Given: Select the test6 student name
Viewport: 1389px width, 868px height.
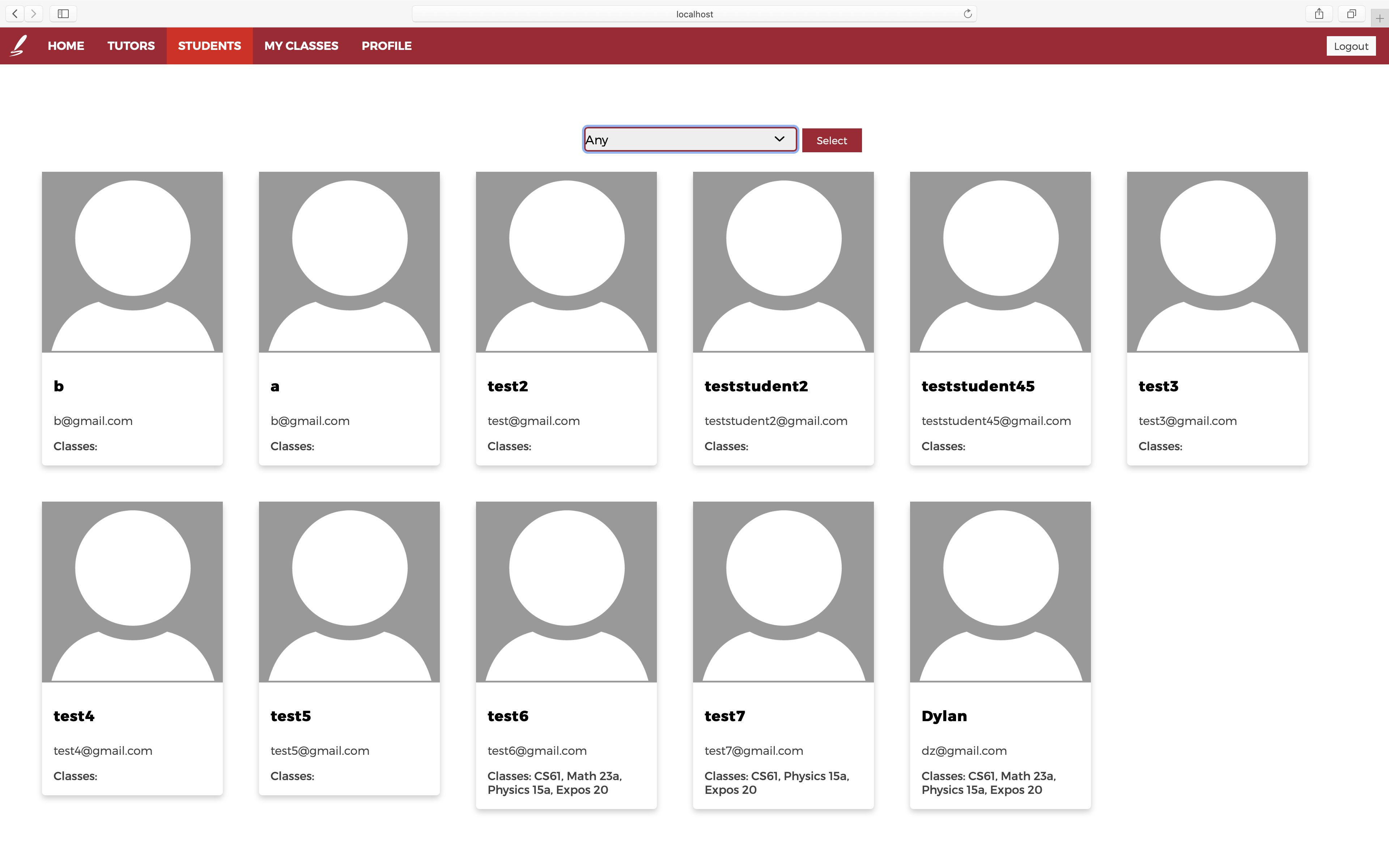Looking at the screenshot, I should 508,716.
